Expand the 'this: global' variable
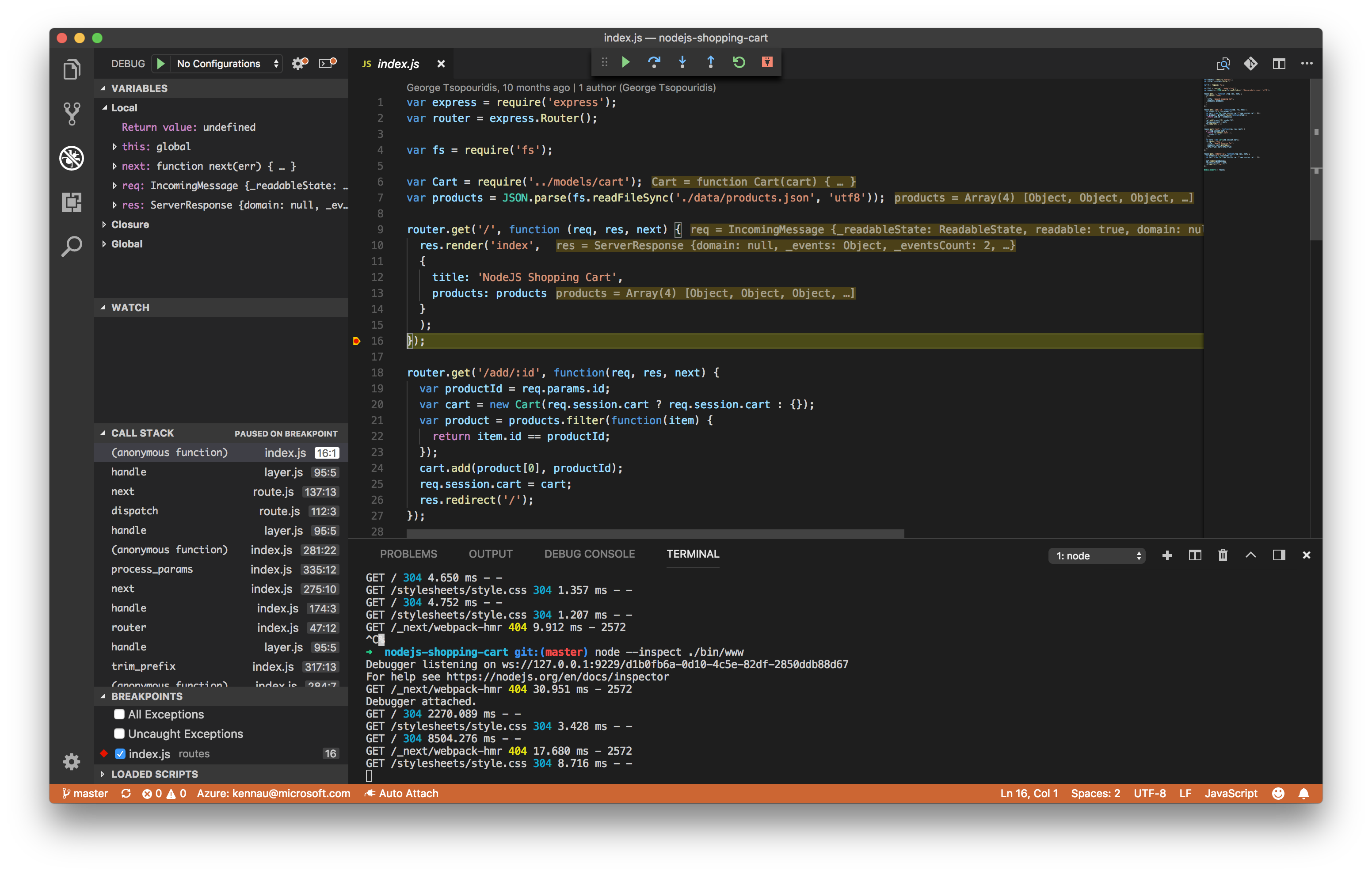The image size is (1372, 874). (x=114, y=146)
